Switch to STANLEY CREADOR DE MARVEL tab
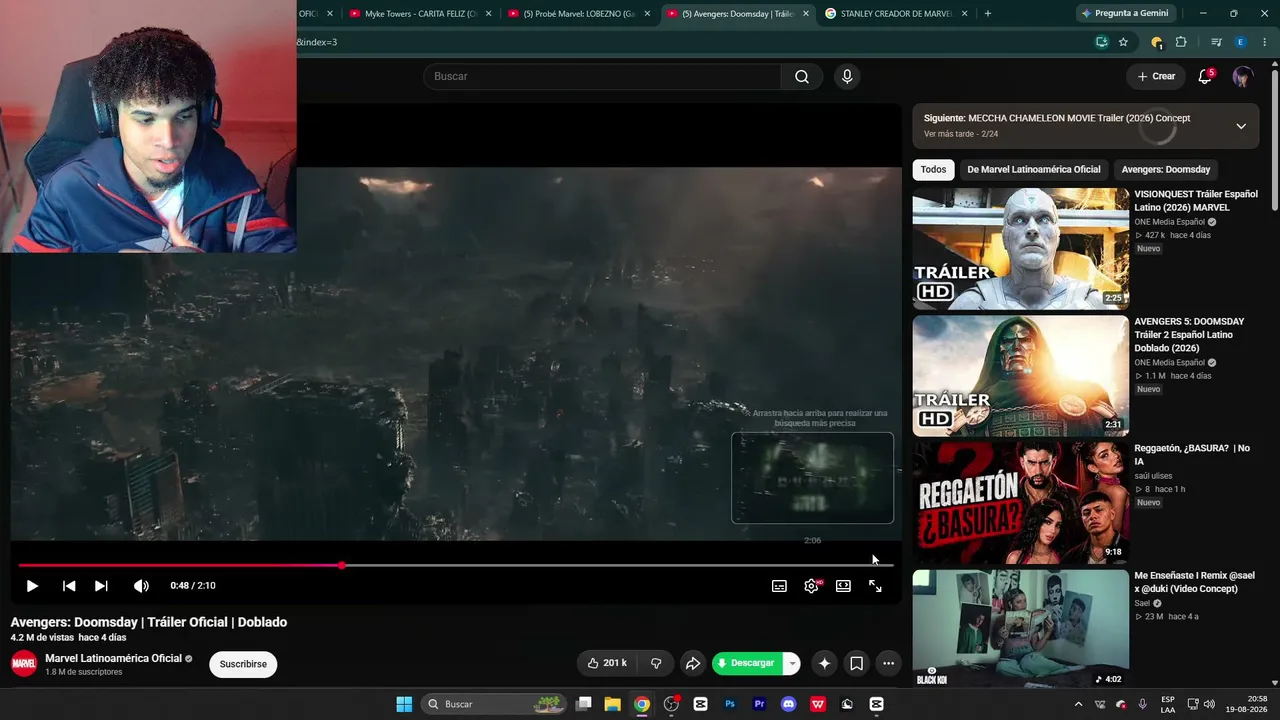Viewport: 1280px width, 720px height. point(896,14)
